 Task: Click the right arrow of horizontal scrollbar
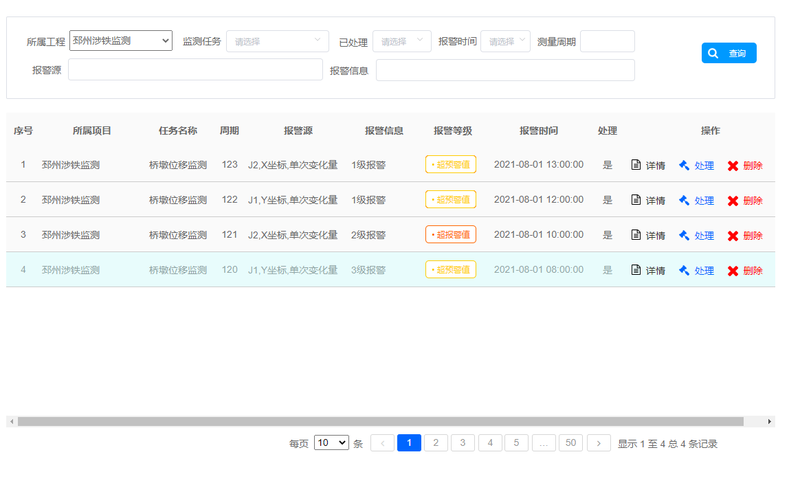click(x=769, y=421)
